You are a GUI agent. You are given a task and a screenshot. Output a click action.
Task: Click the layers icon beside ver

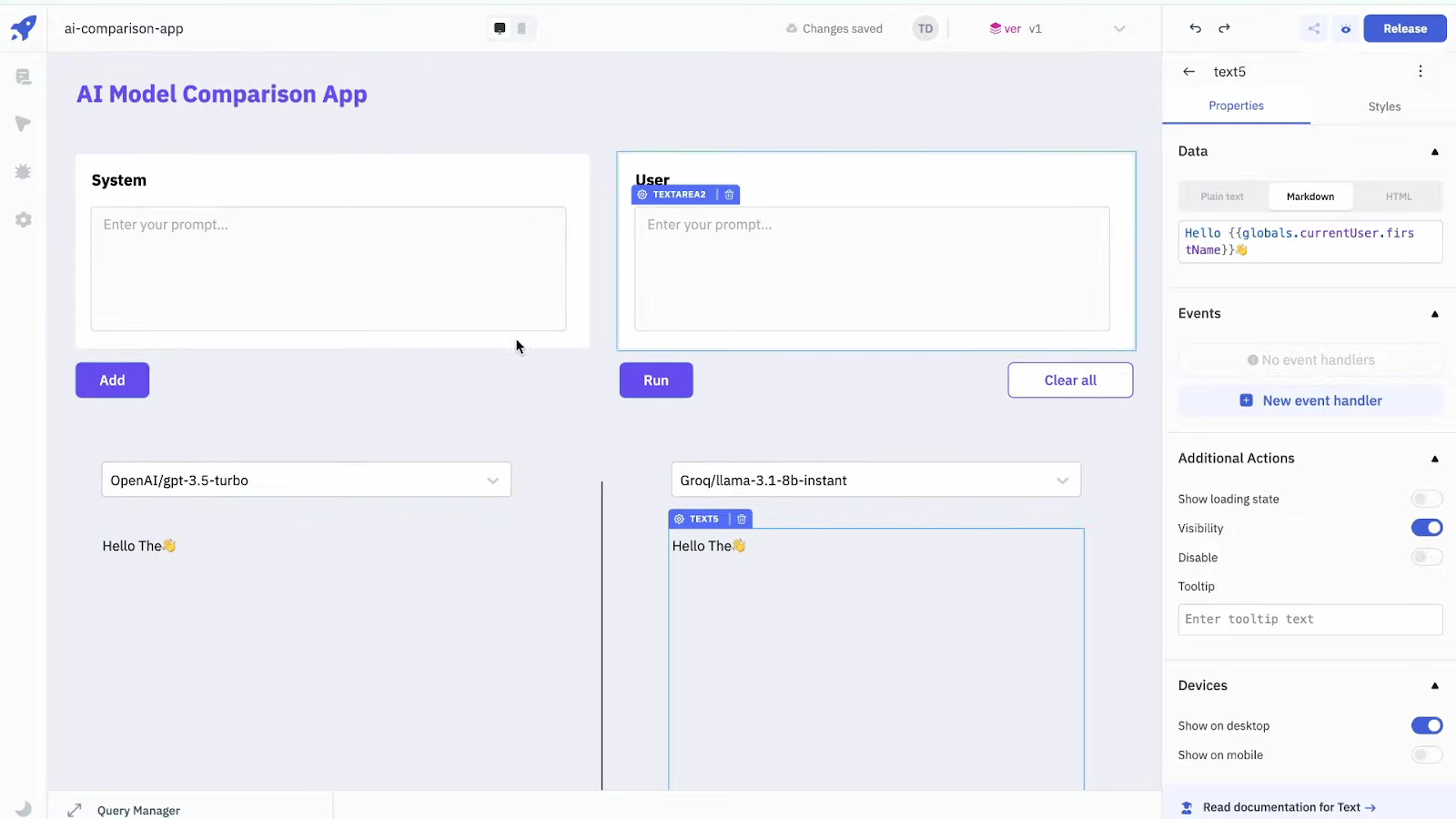[x=995, y=28]
